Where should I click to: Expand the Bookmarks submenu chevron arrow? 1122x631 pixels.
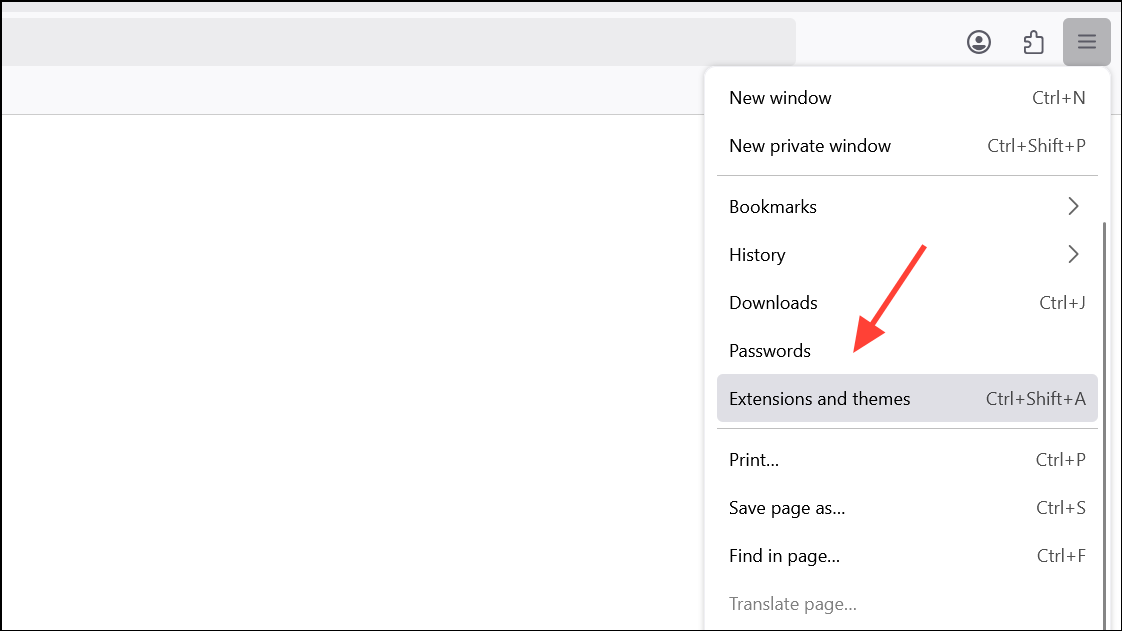point(1073,207)
